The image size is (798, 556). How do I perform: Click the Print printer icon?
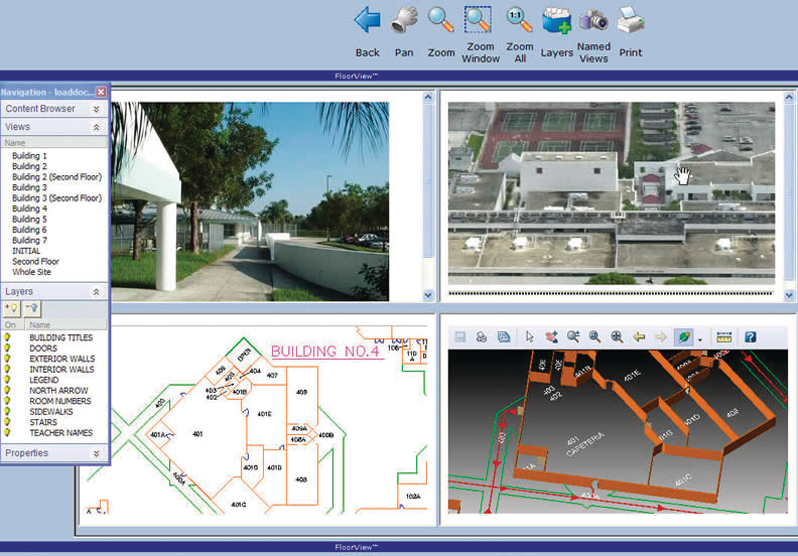[x=631, y=20]
